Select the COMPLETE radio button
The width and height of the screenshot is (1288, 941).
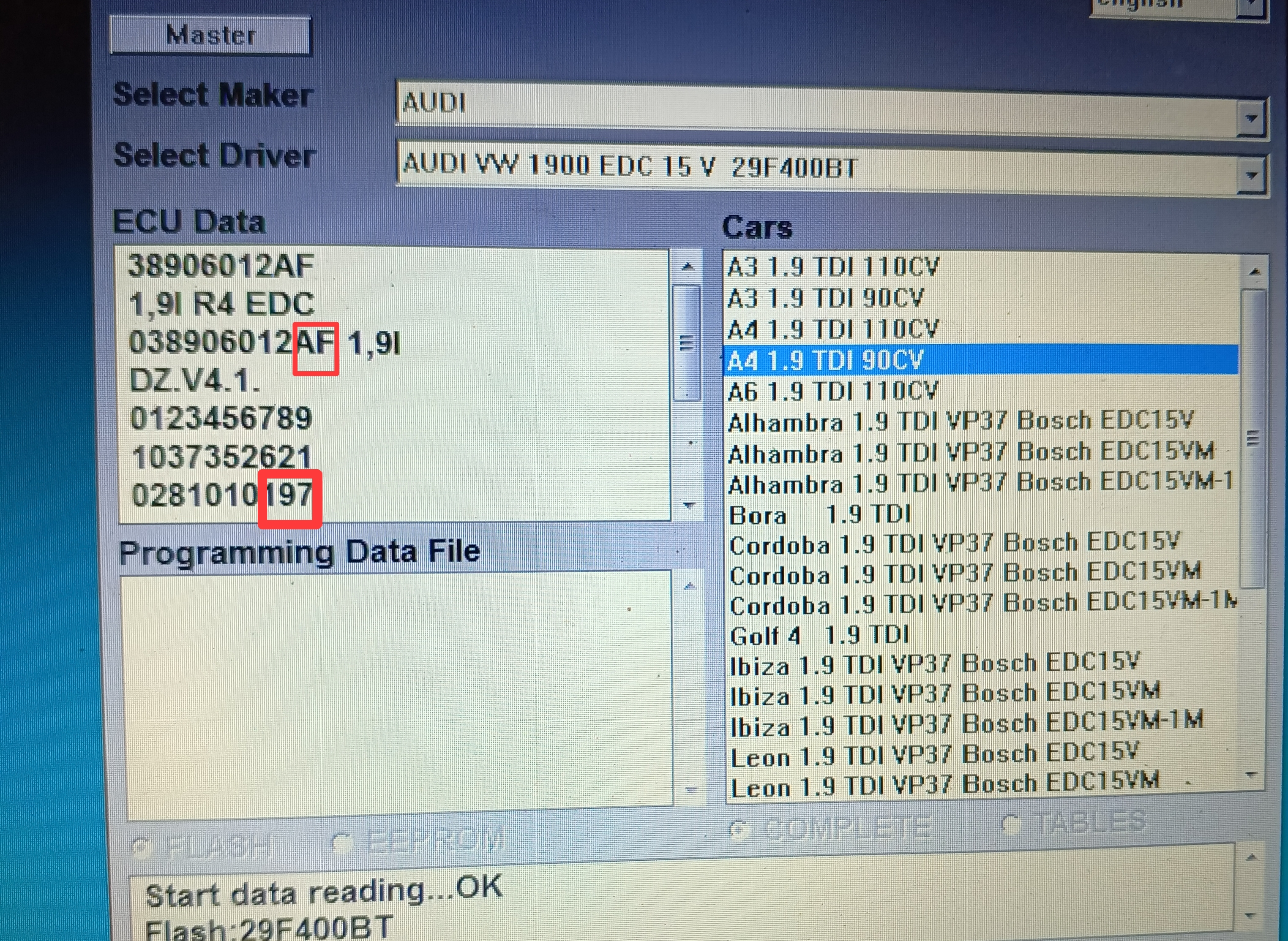pyautogui.click(x=738, y=830)
